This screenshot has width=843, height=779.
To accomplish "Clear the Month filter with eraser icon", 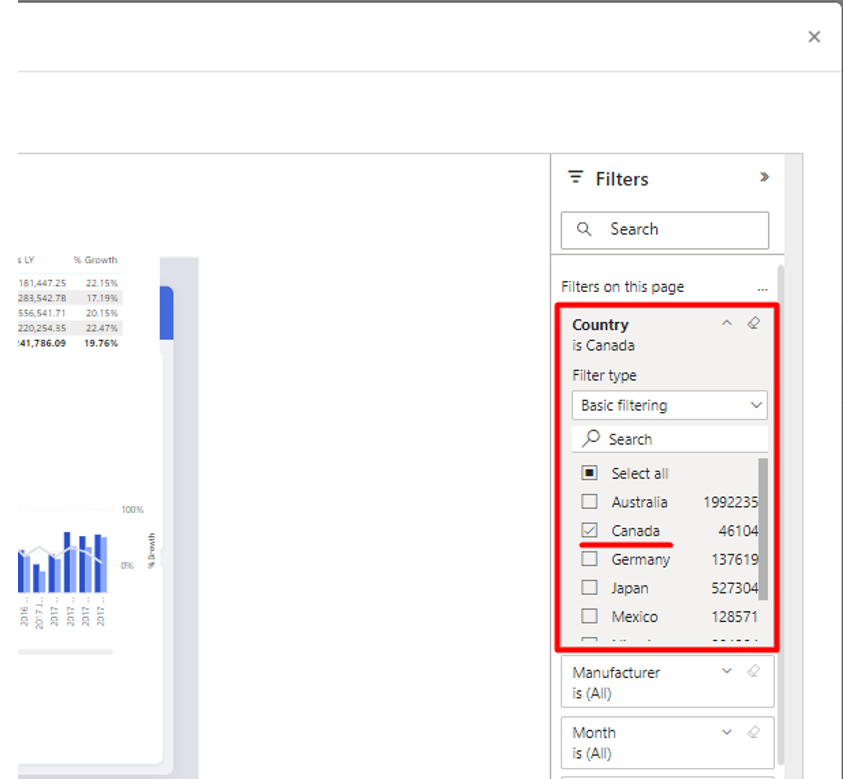I will pyautogui.click(x=754, y=732).
